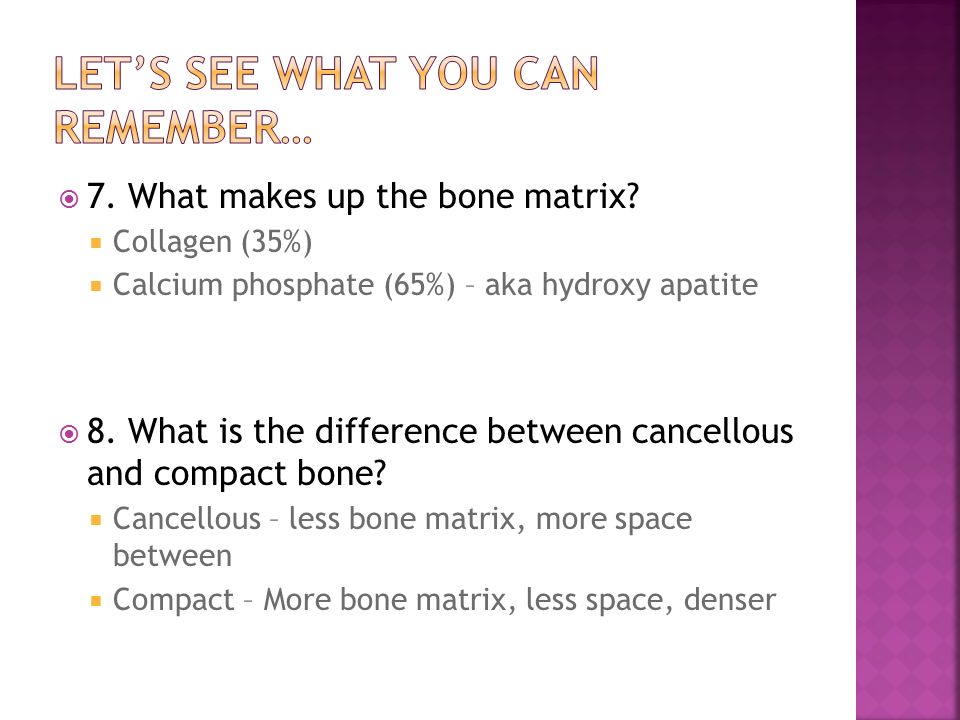
Task: Click the bullet icon before question 8
Action: 69,434
